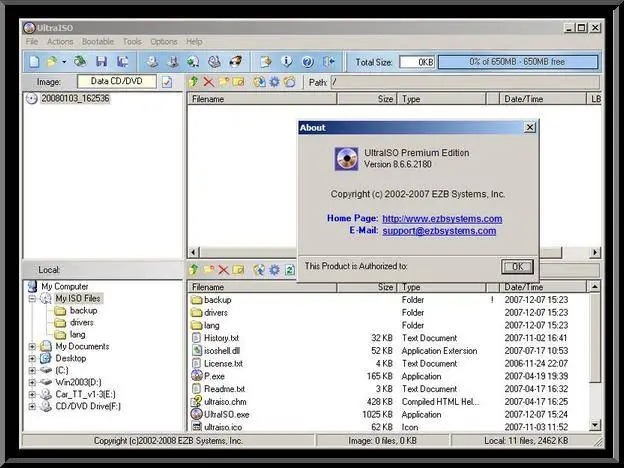Screen dimensions: 624x468
Task: Click red X Delete in Local pane toolbar
Action: pos(224,270)
